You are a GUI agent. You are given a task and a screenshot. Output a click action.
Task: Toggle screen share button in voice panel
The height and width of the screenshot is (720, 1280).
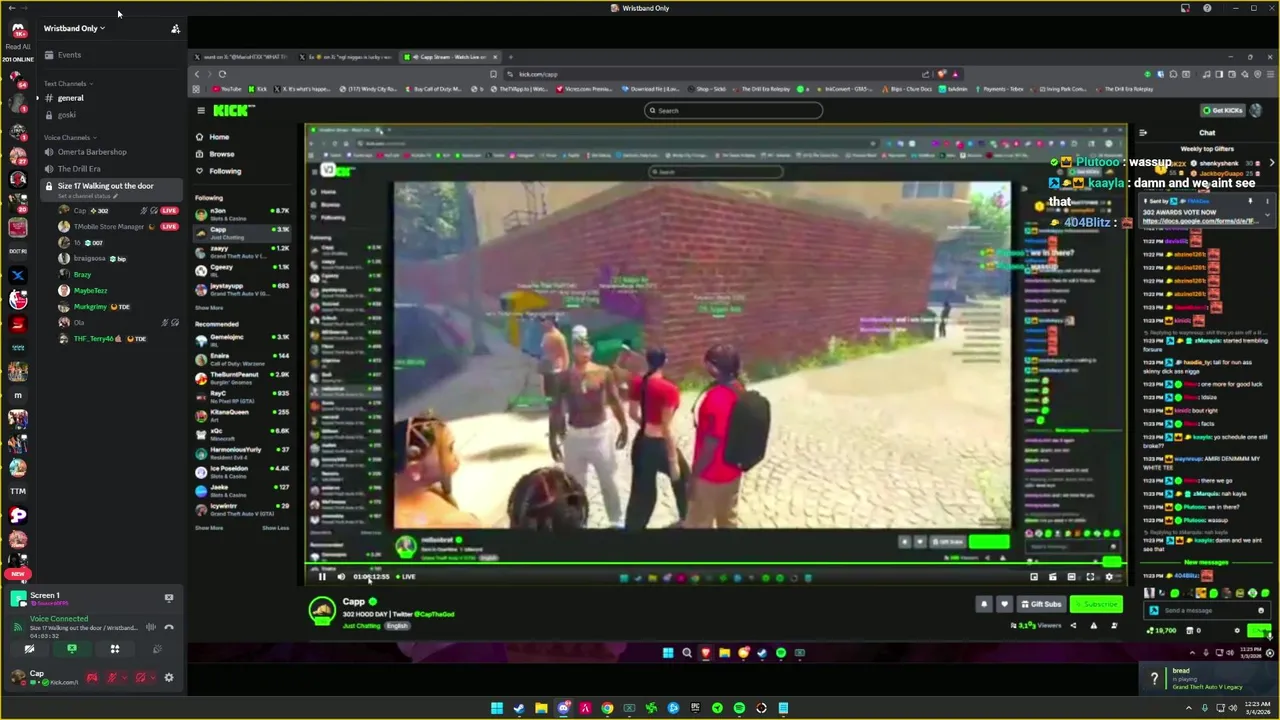[x=72, y=649]
